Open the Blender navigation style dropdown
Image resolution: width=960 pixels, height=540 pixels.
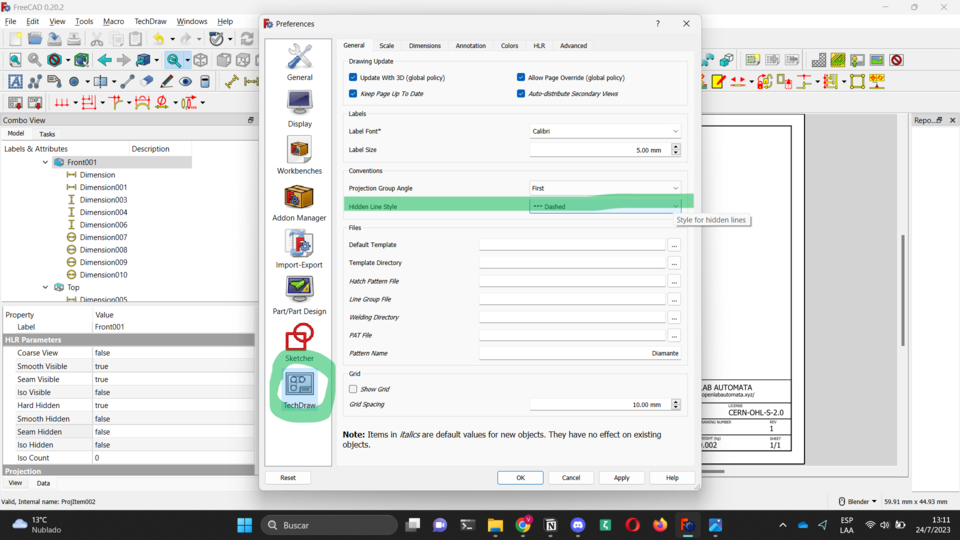858,501
